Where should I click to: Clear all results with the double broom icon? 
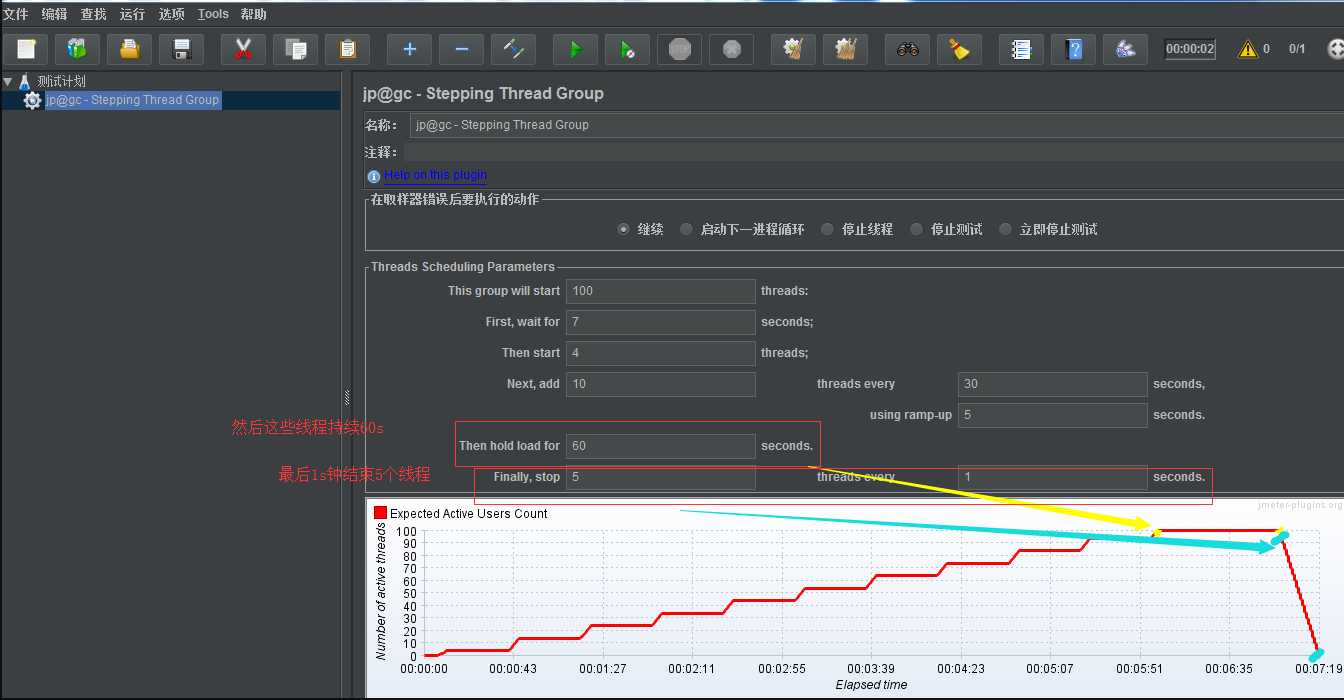tap(845, 49)
